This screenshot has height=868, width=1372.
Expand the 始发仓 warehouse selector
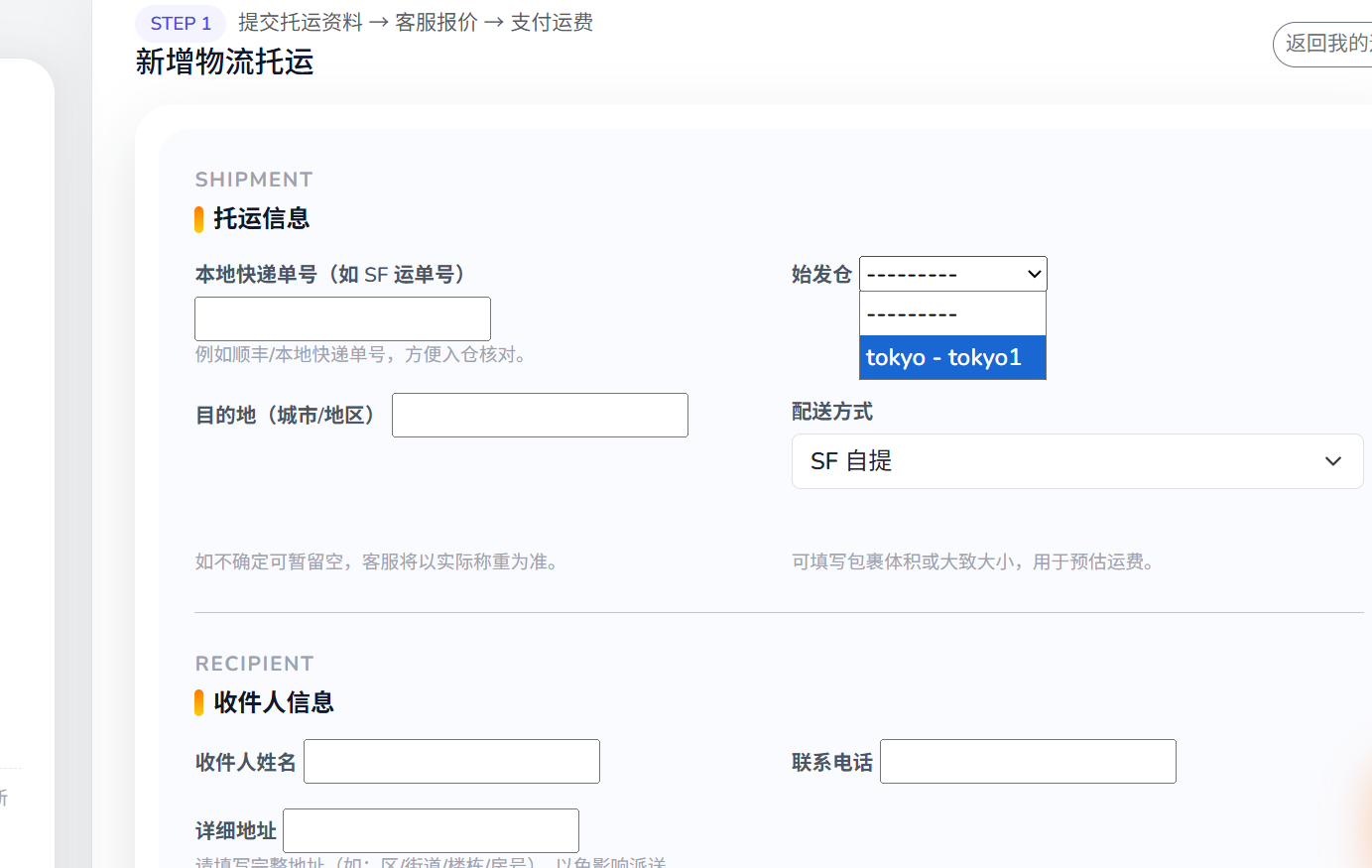pos(951,274)
